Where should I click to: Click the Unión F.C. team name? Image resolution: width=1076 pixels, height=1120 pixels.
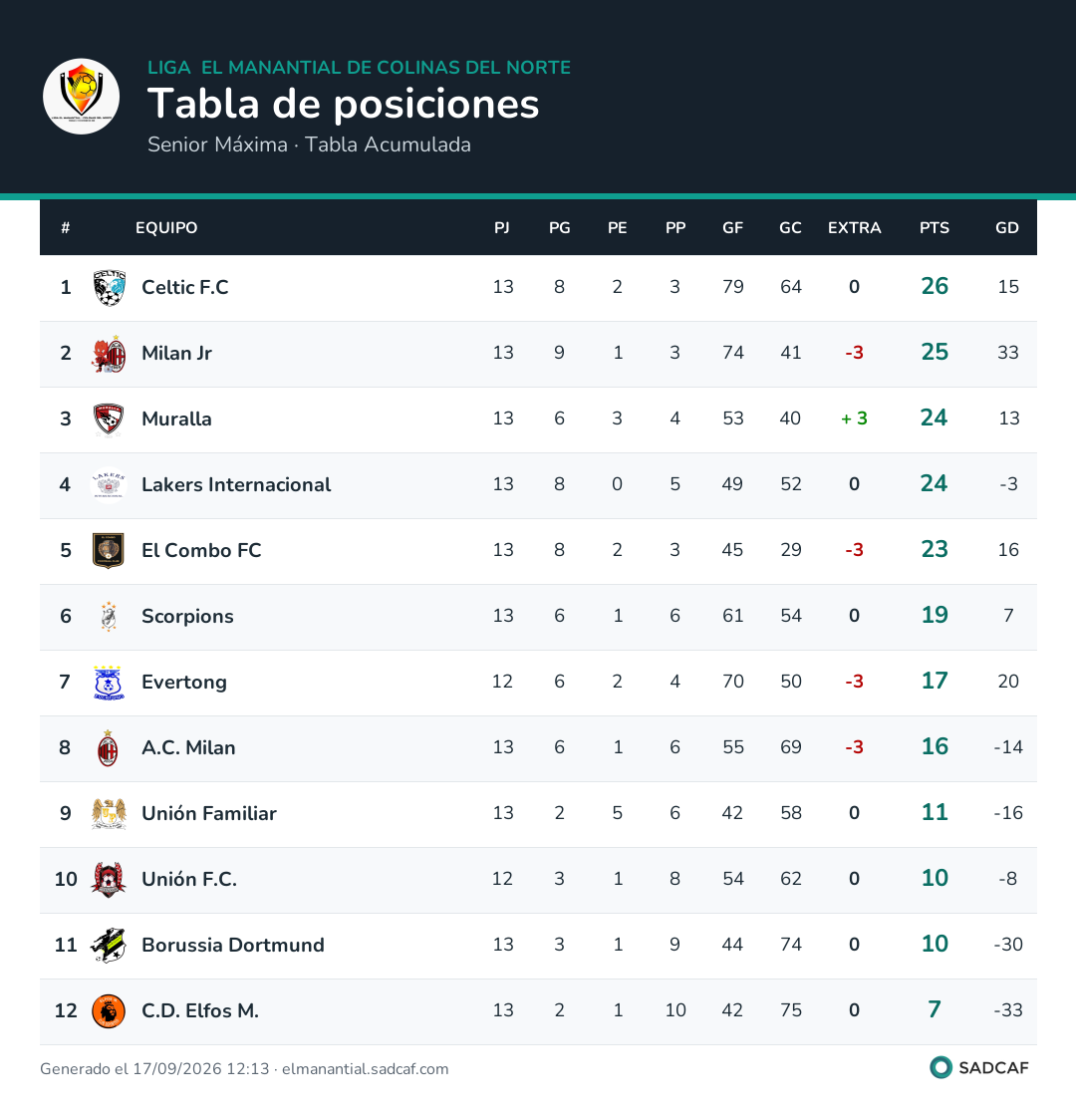189,879
